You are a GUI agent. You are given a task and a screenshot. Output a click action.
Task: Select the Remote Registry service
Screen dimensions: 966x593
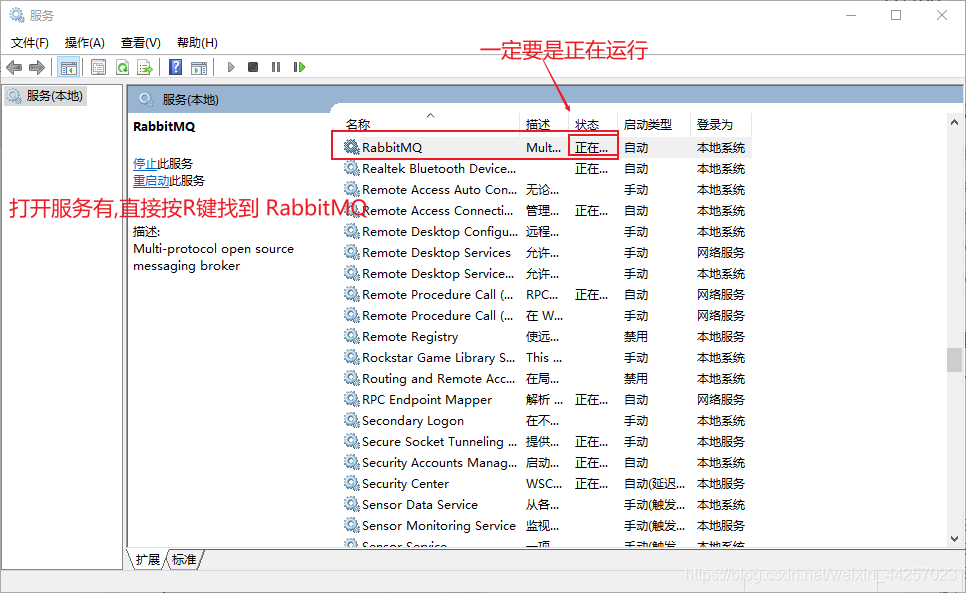tap(410, 336)
